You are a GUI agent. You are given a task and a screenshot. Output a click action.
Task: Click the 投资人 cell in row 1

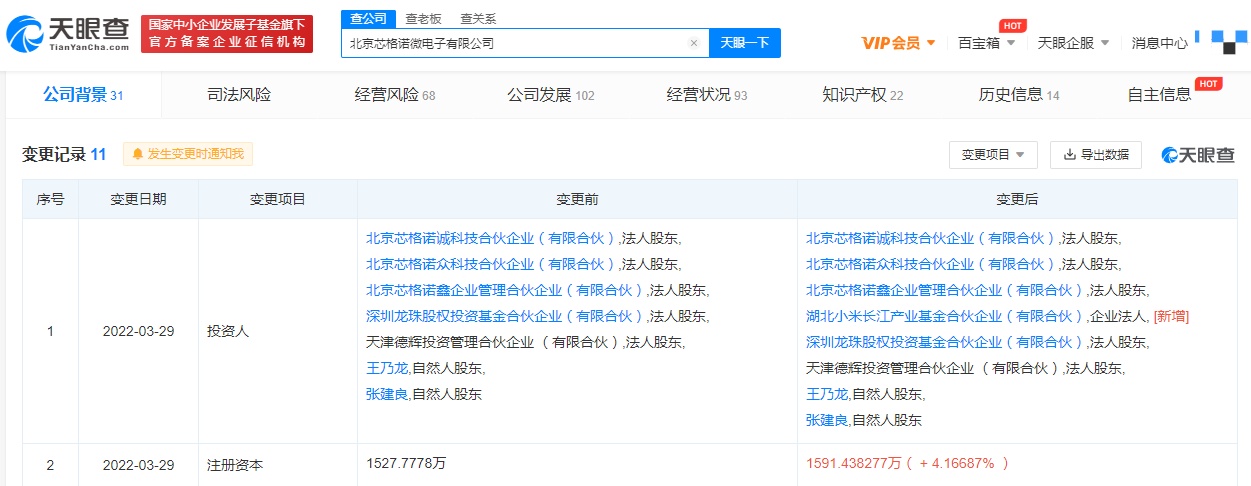click(x=278, y=331)
